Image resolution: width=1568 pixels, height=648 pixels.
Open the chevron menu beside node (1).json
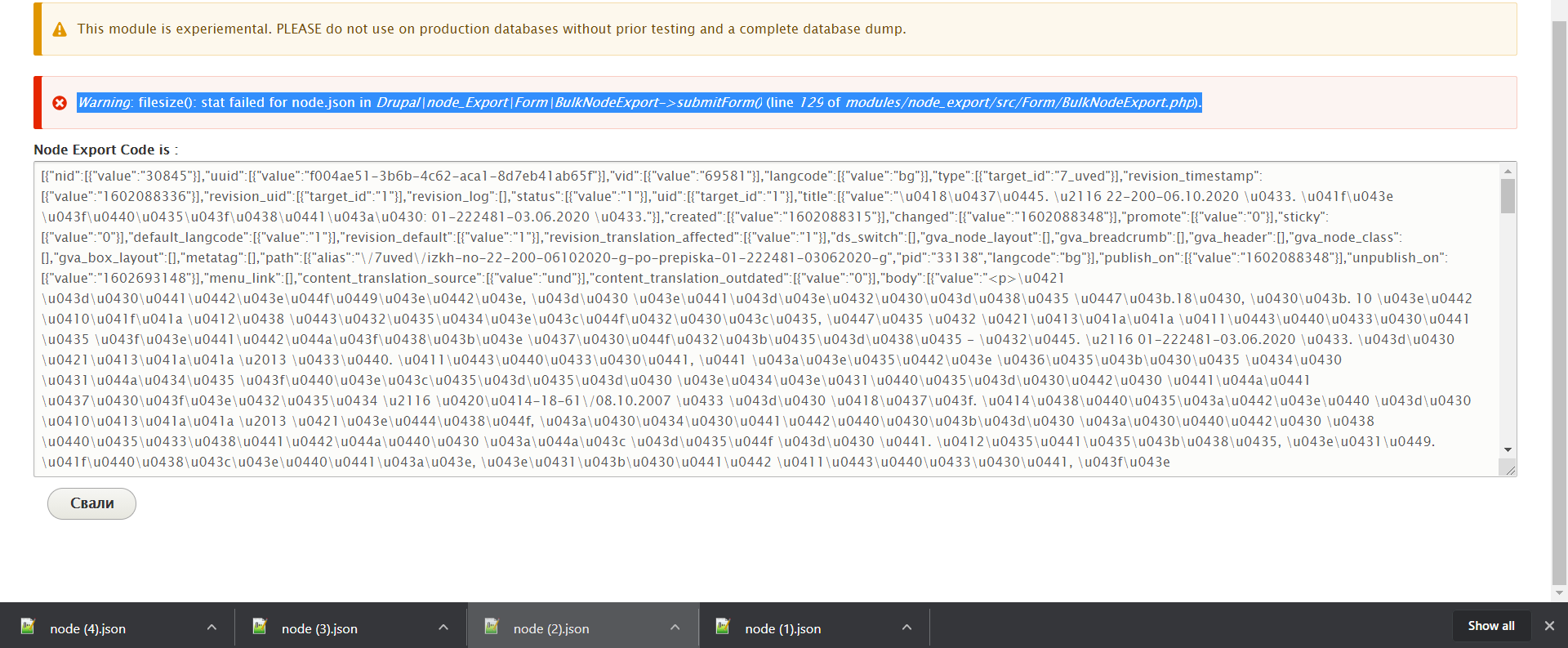[906, 628]
